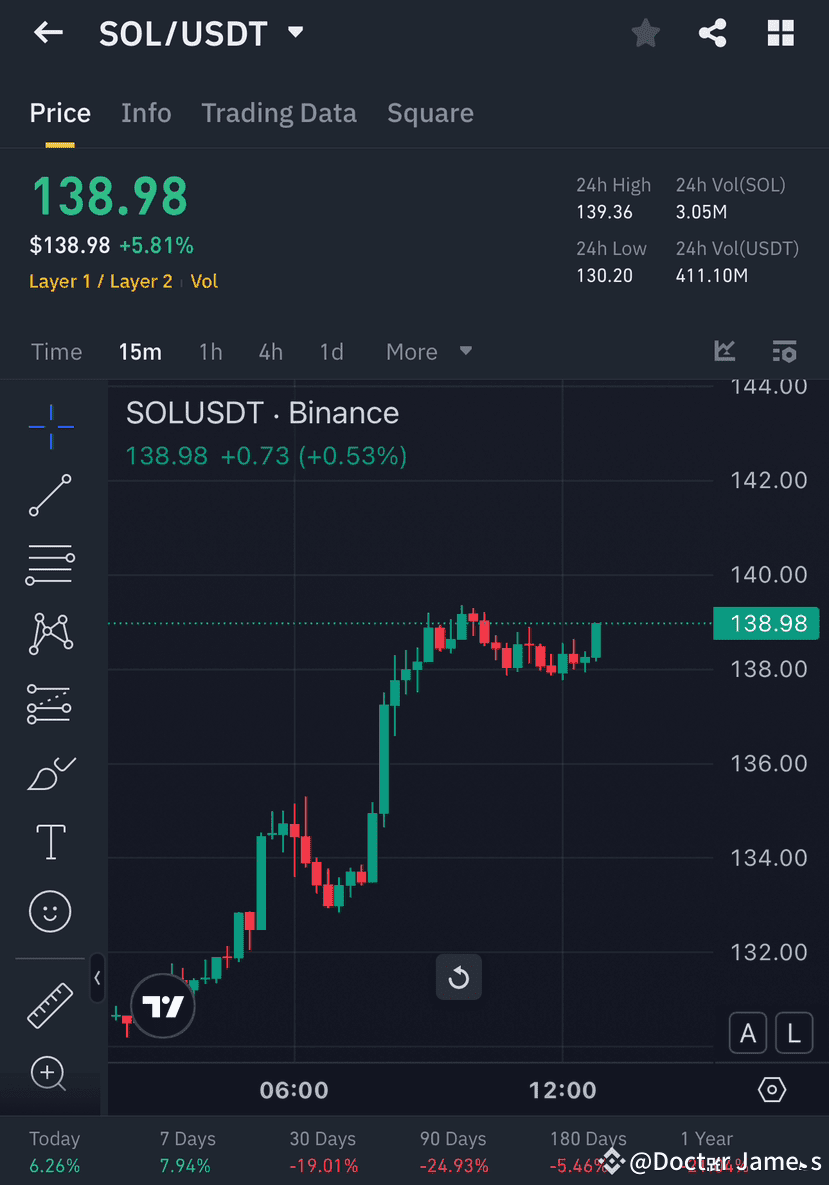The height and width of the screenshot is (1185, 829).
Task: Select the text annotation tool
Action: pos(50,841)
